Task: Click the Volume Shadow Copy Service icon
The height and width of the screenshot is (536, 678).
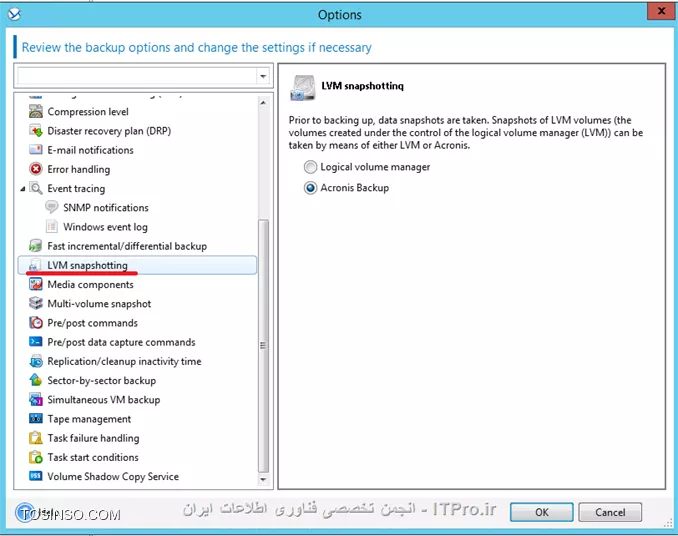Action: pyautogui.click(x=35, y=476)
